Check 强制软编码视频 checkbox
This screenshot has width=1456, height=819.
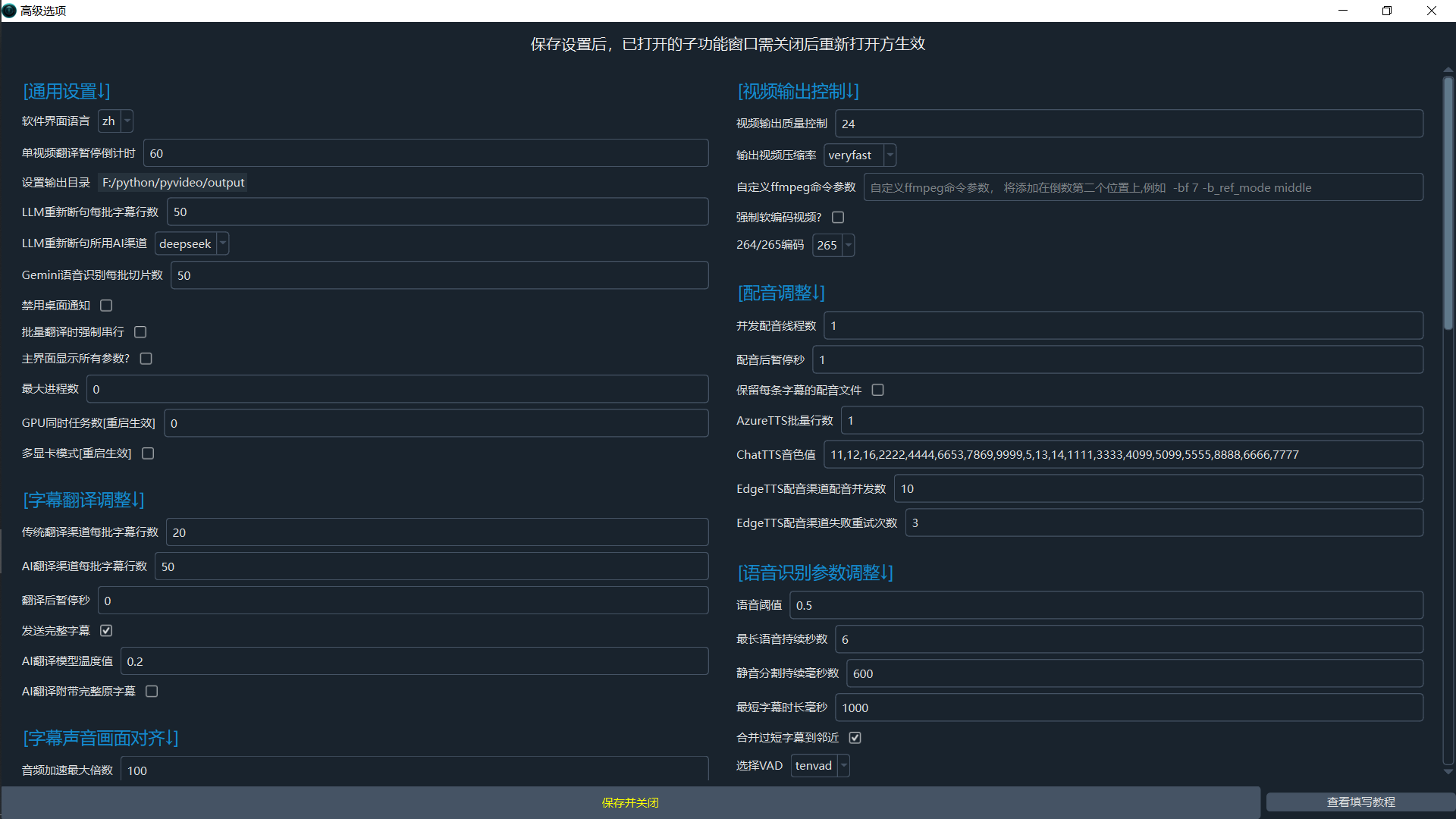838,218
